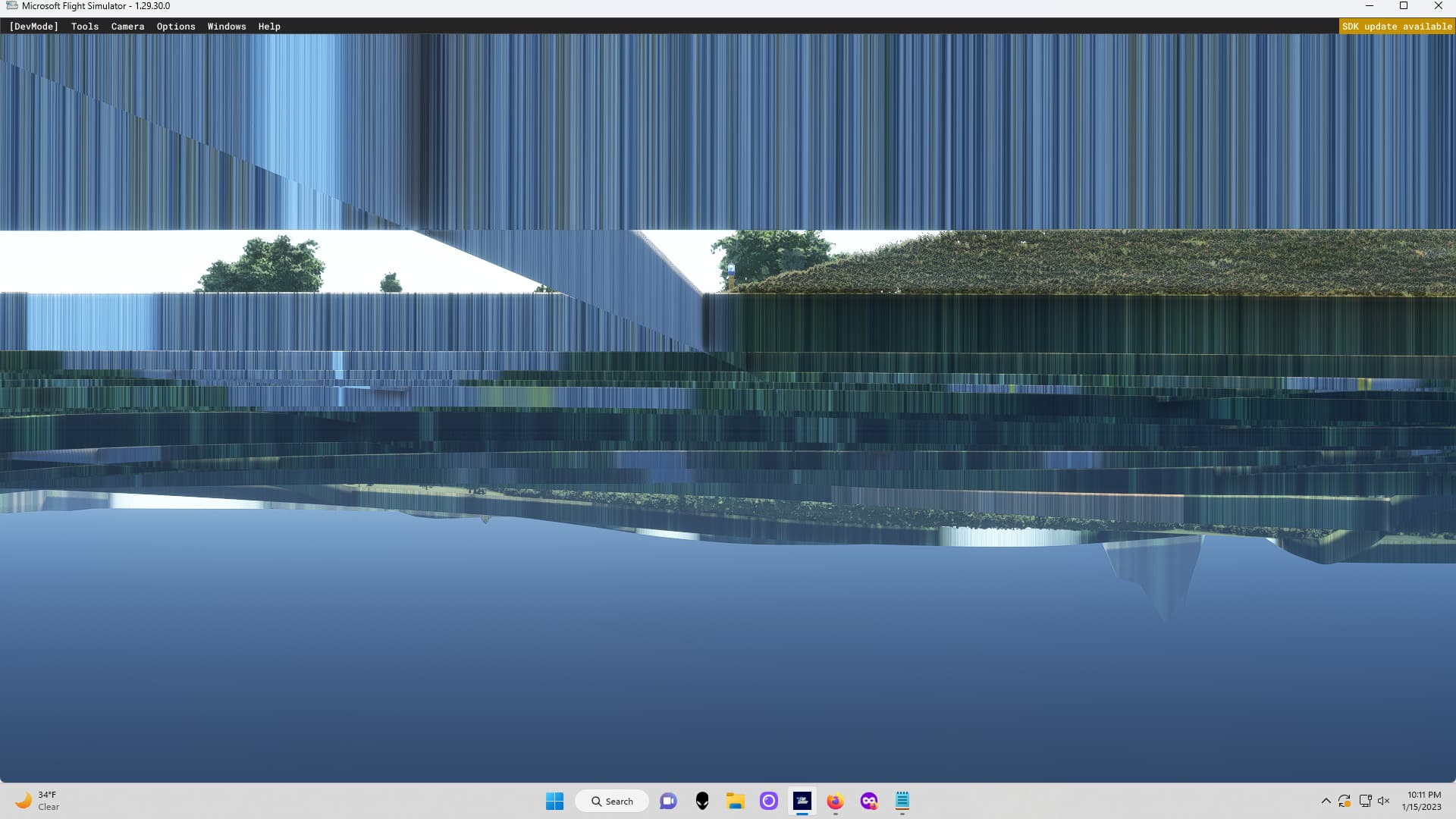Viewport: 1456px width, 819px height.
Task: Open the Windows Start menu
Action: pos(554,801)
